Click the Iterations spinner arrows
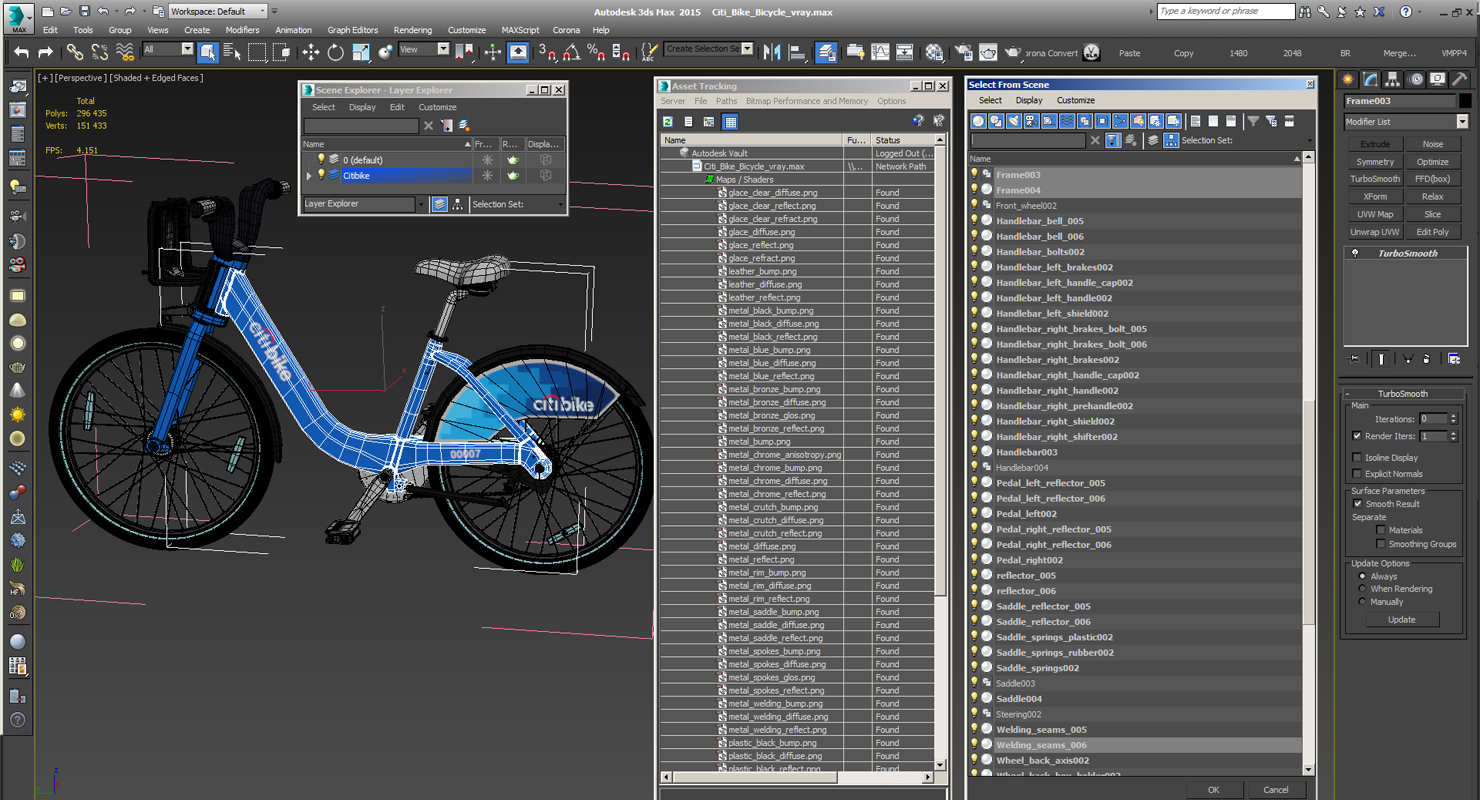Image resolution: width=1480 pixels, height=800 pixels. 1453,419
